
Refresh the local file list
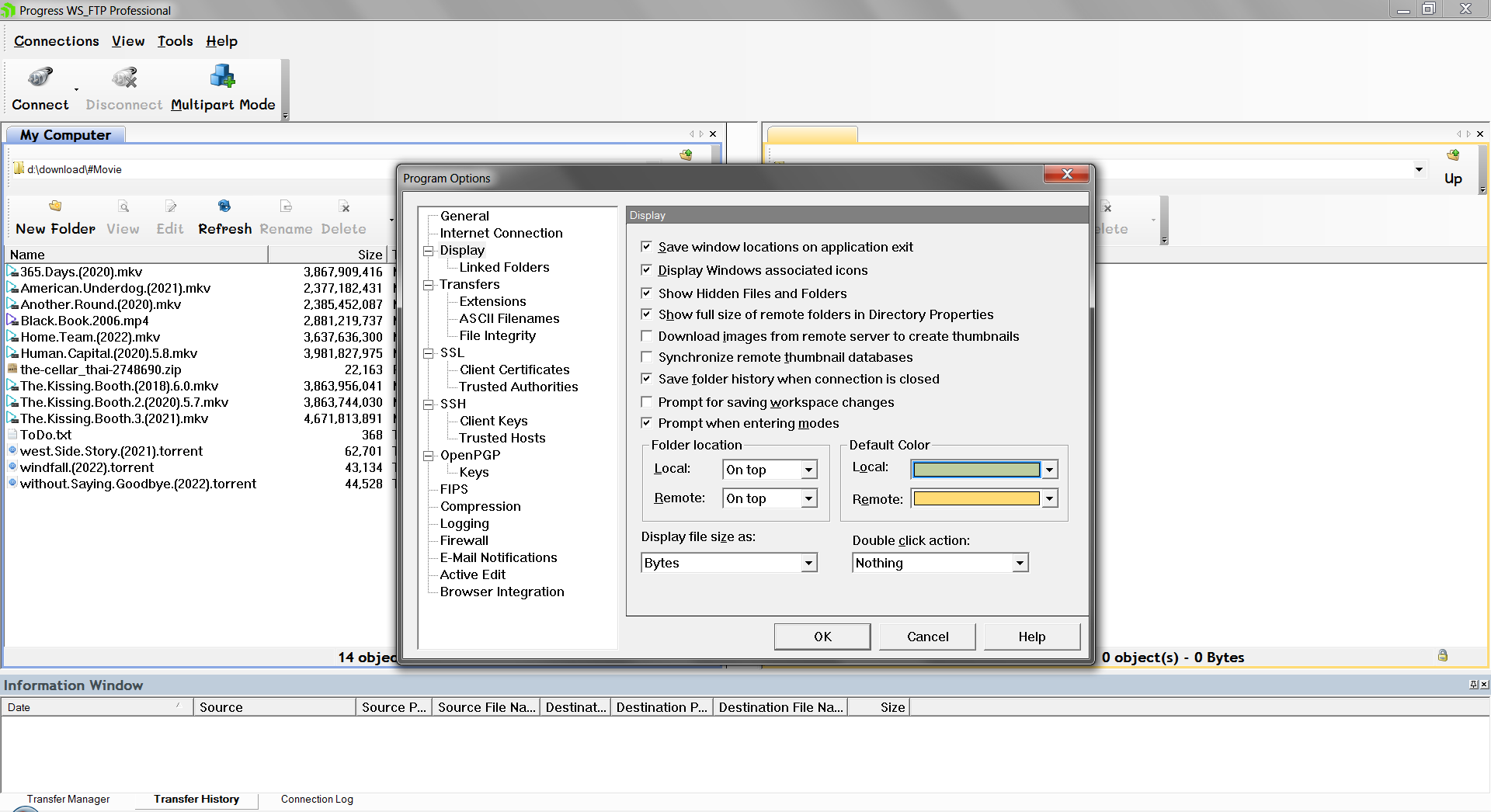[x=224, y=206]
